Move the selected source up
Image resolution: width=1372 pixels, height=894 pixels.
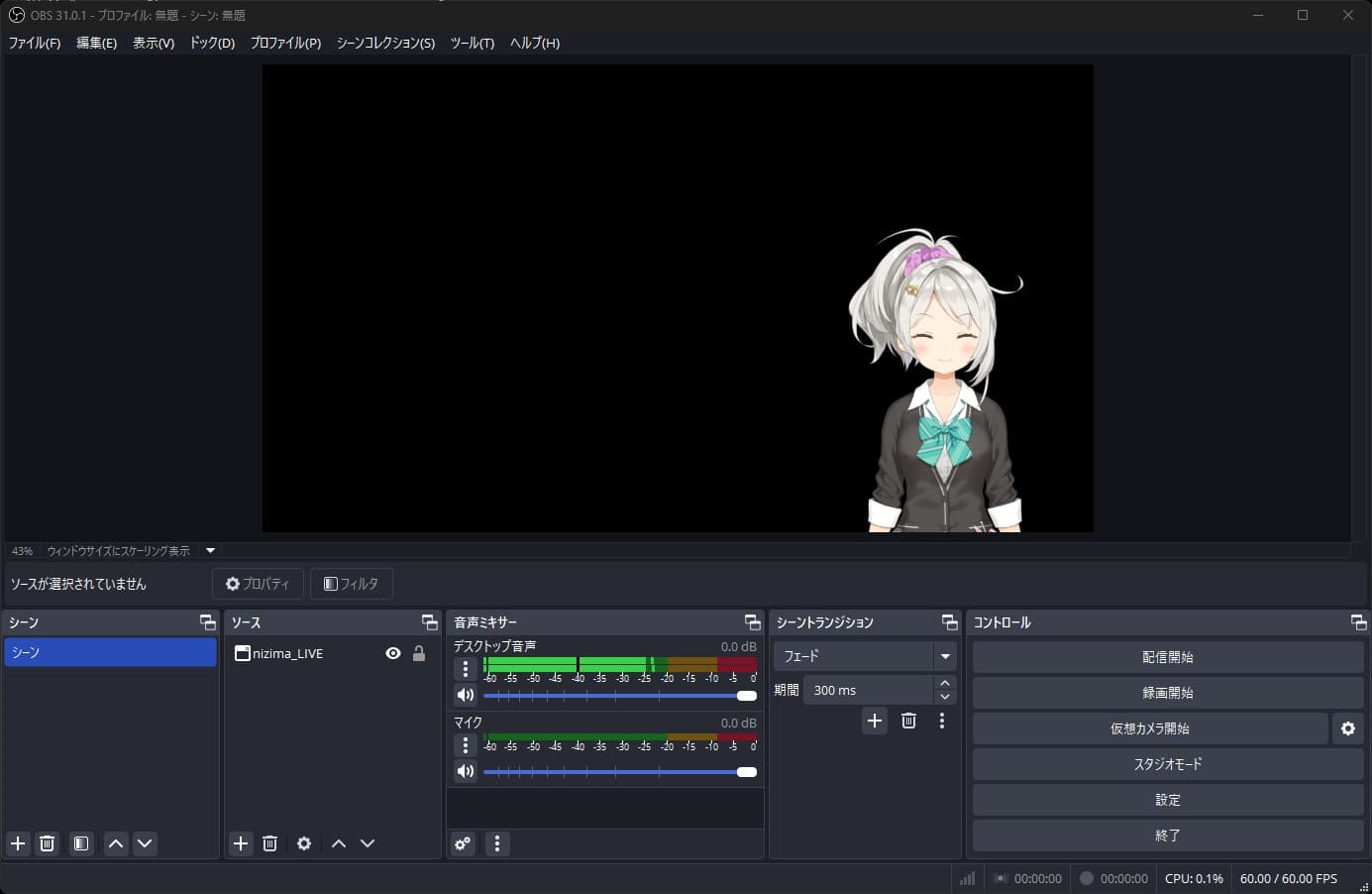click(338, 843)
